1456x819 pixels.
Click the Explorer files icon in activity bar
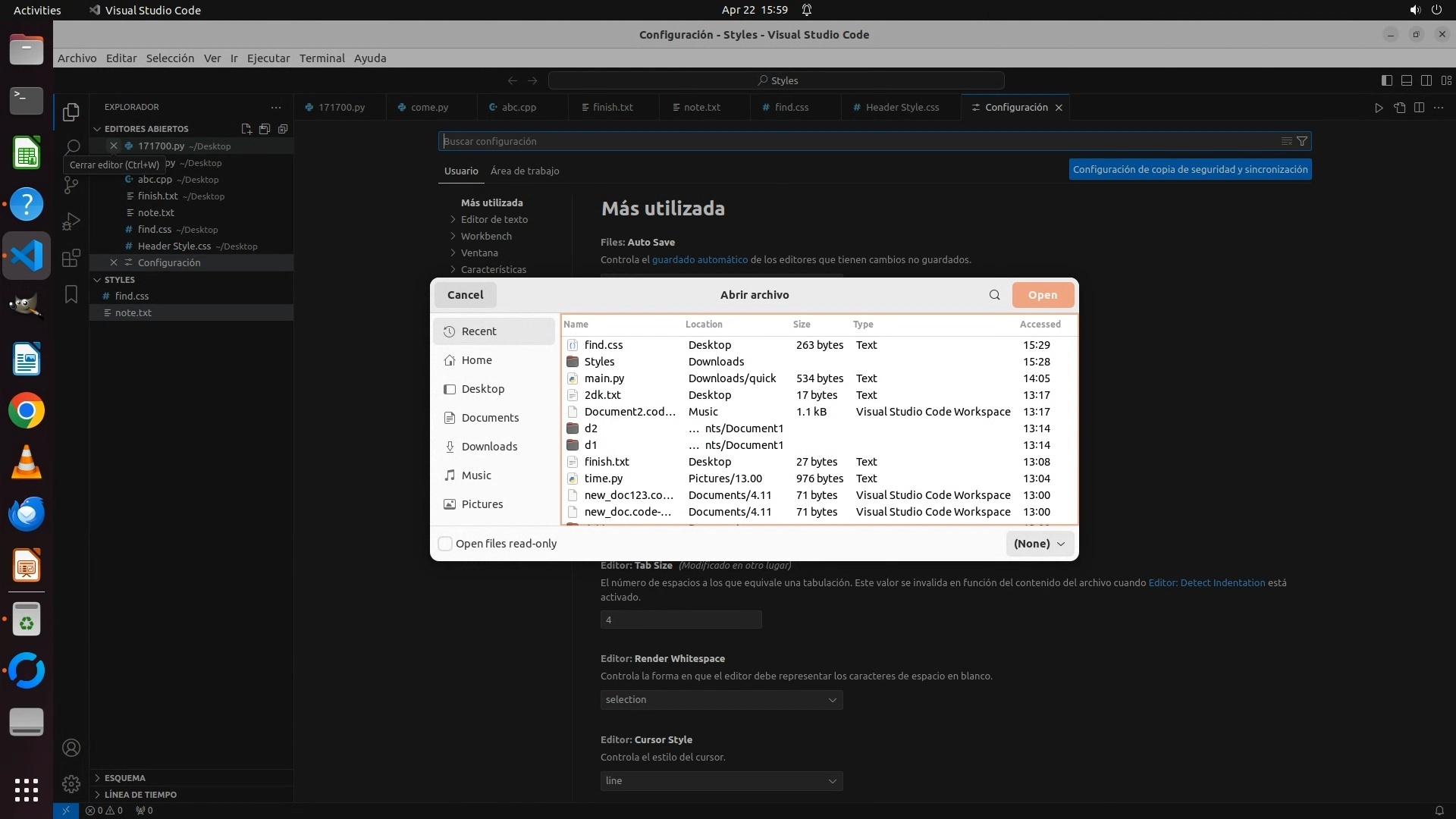tap(71, 112)
